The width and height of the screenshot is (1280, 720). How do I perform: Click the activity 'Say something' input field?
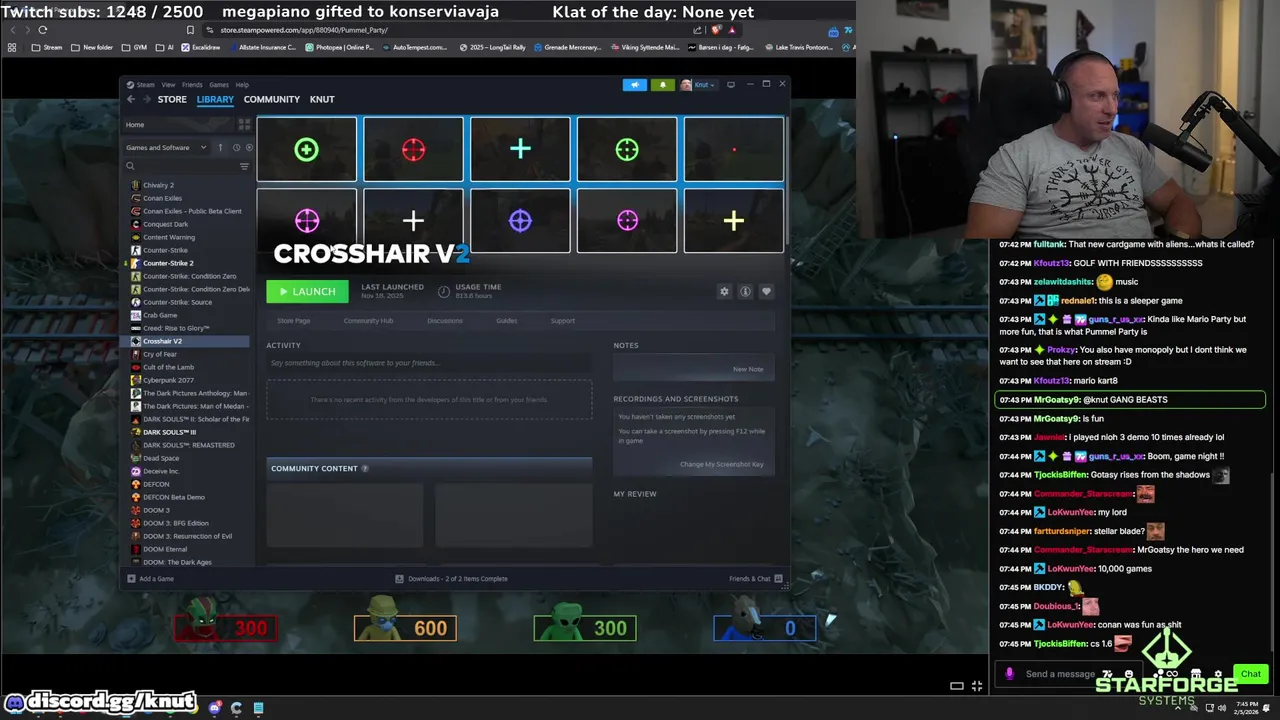point(429,363)
